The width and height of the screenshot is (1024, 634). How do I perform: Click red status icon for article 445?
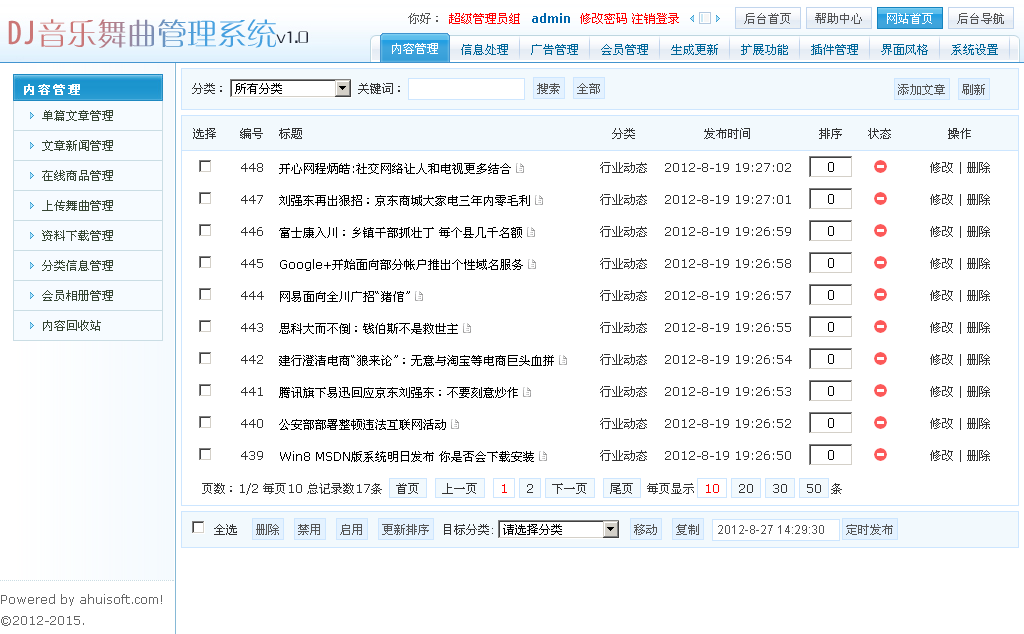(x=880, y=263)
